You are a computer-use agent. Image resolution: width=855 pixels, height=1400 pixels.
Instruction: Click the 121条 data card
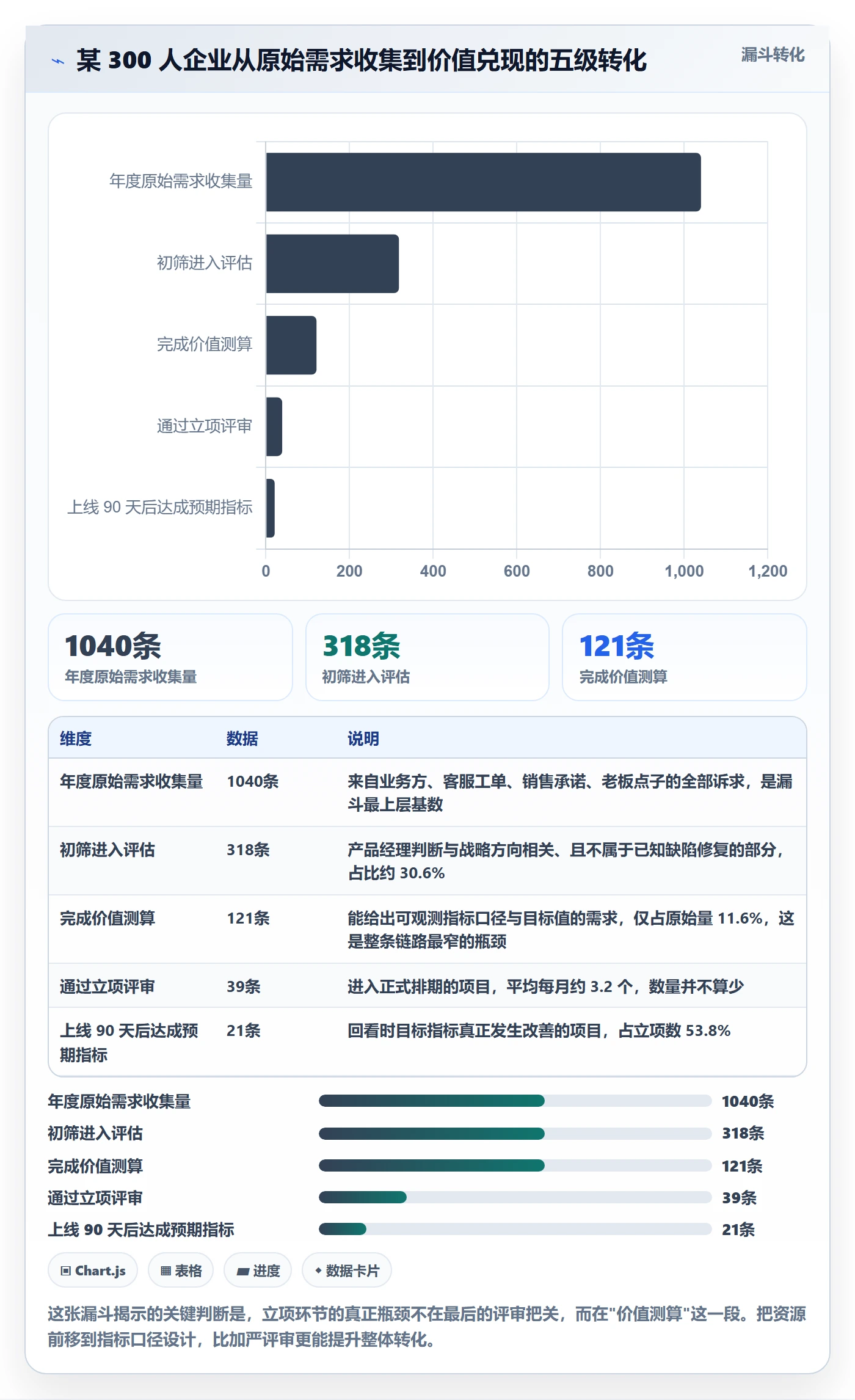click(685, 657)
